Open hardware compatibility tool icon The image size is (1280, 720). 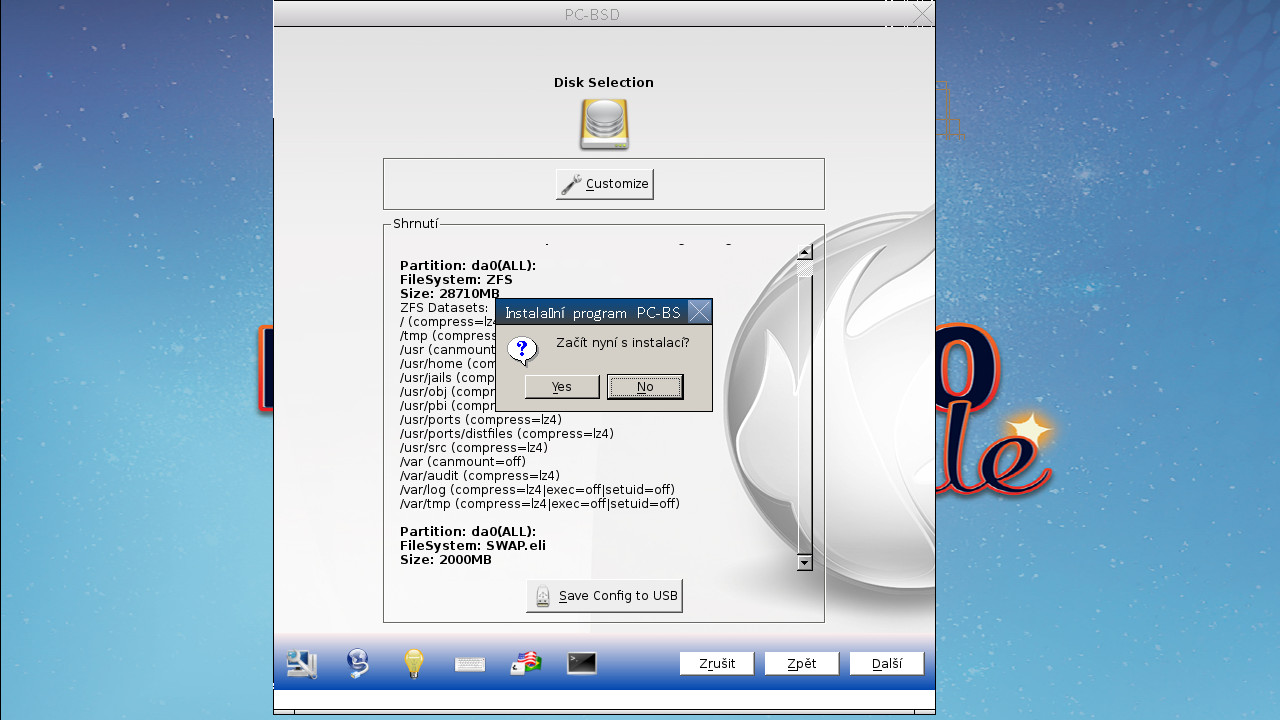click(301, 664)
